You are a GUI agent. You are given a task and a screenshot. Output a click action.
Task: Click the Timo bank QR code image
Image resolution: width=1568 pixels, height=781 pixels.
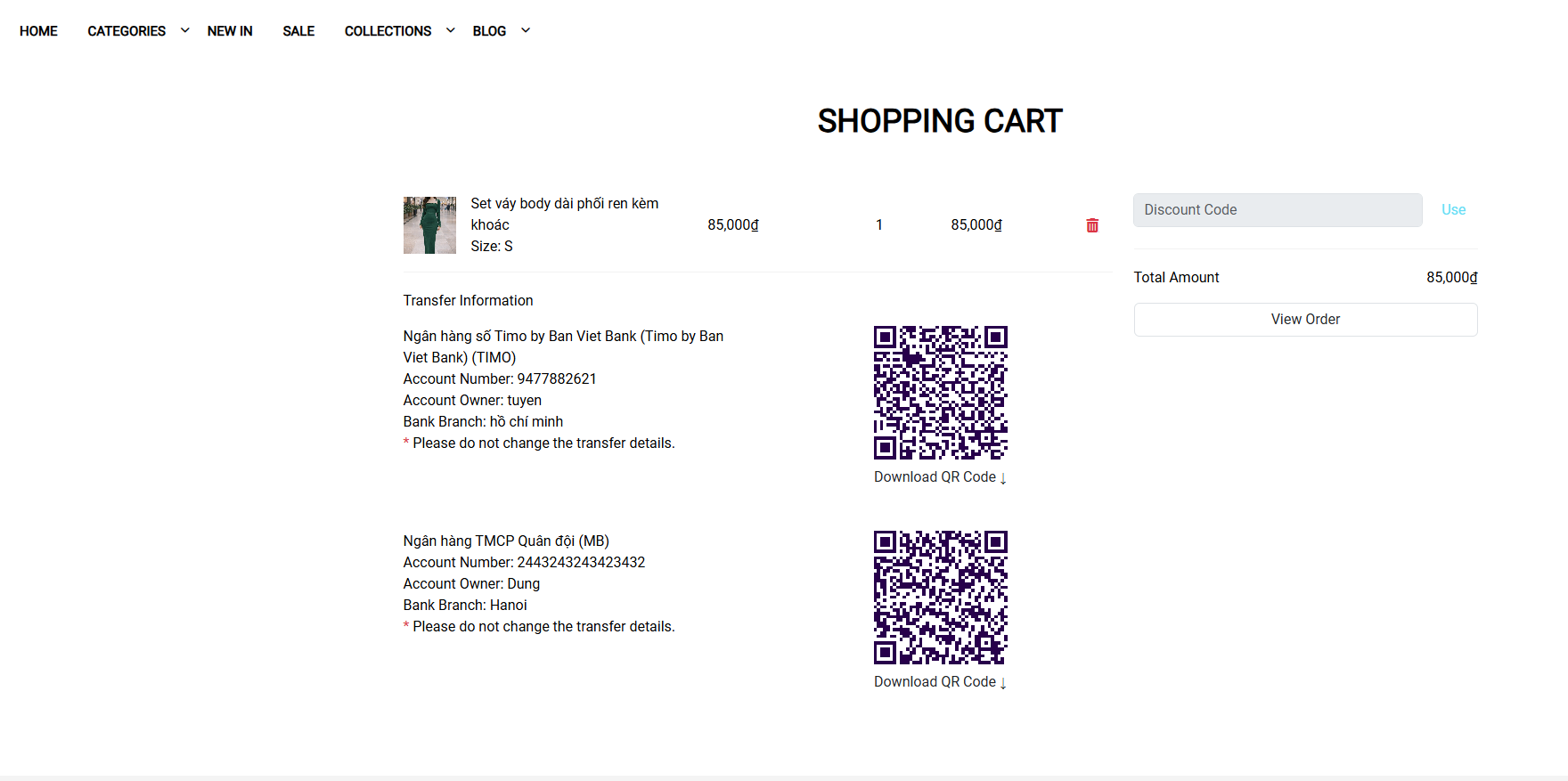pyautogui.click(x=940, y=393)
